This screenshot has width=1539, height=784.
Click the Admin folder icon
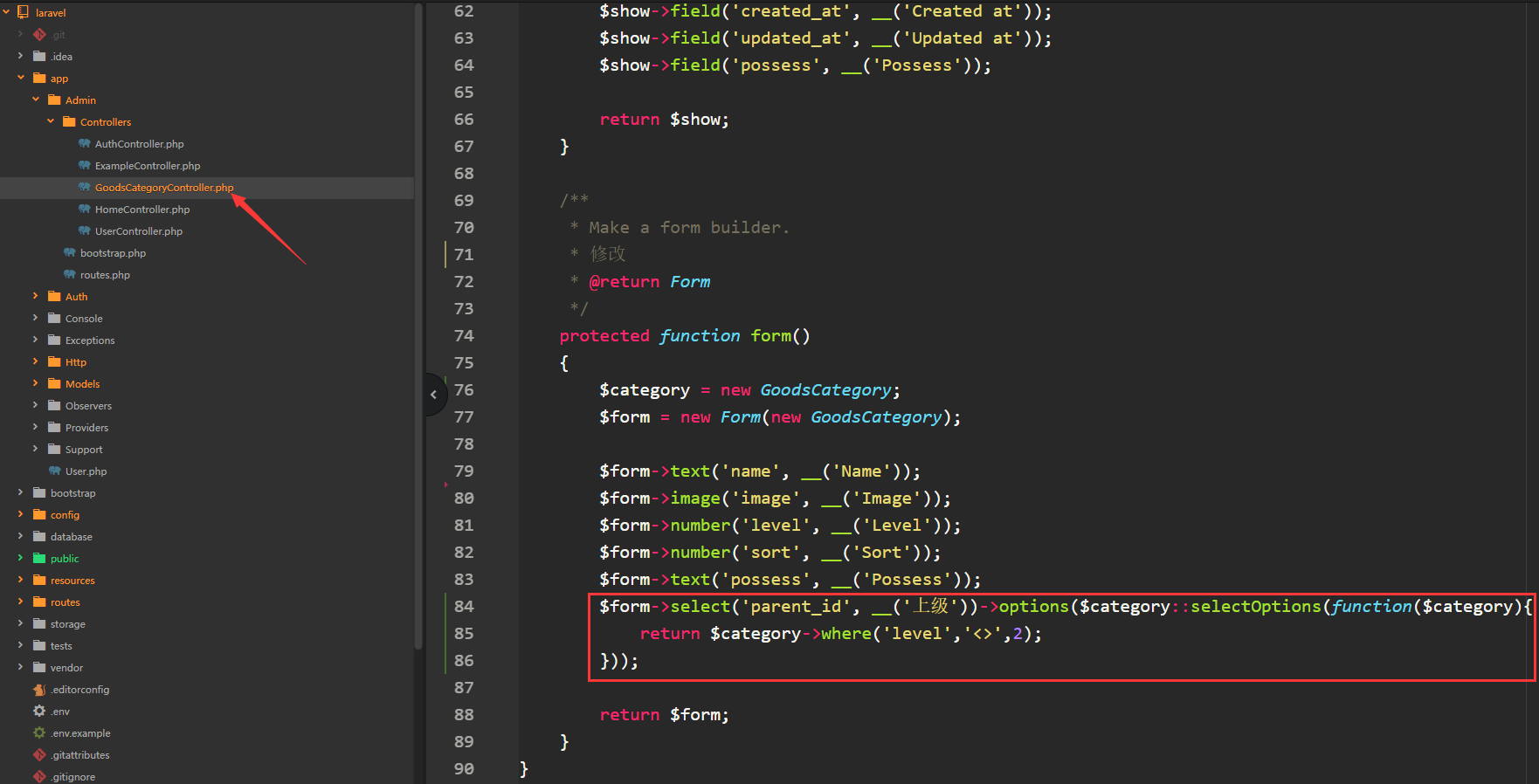click(54, 100)
